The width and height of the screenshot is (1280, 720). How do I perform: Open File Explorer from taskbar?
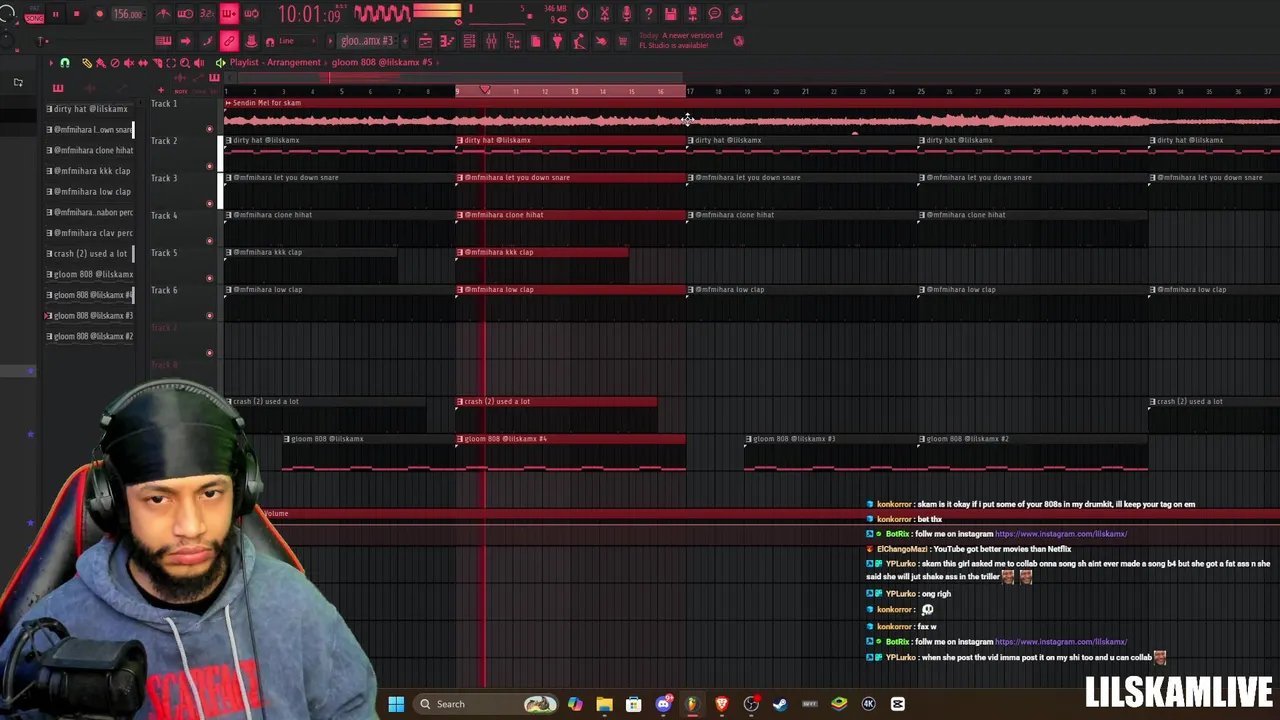(x=604, y=704)
